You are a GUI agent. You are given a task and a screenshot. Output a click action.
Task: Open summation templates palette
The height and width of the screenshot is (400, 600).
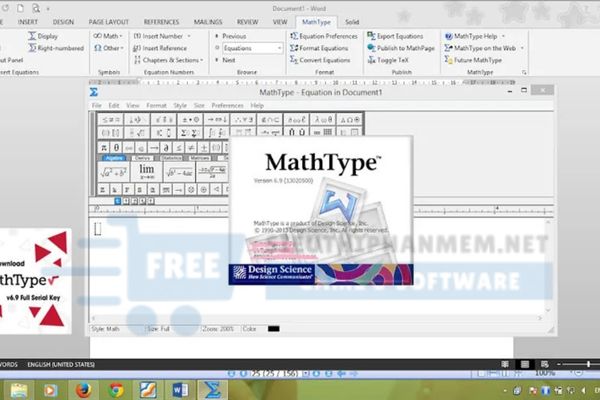[x=190, y=132]
